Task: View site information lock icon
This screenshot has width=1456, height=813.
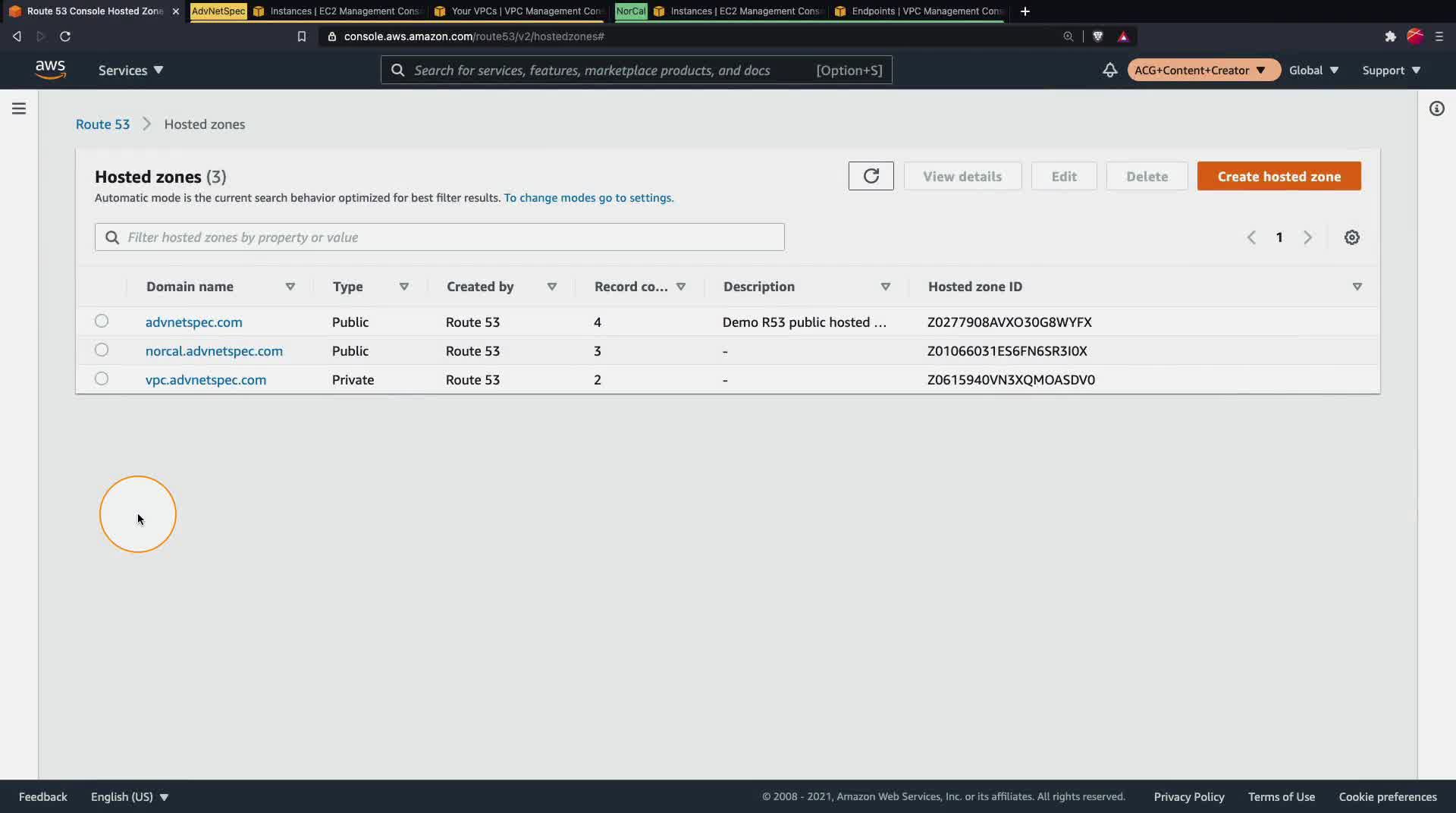Action: click(331, 36)
